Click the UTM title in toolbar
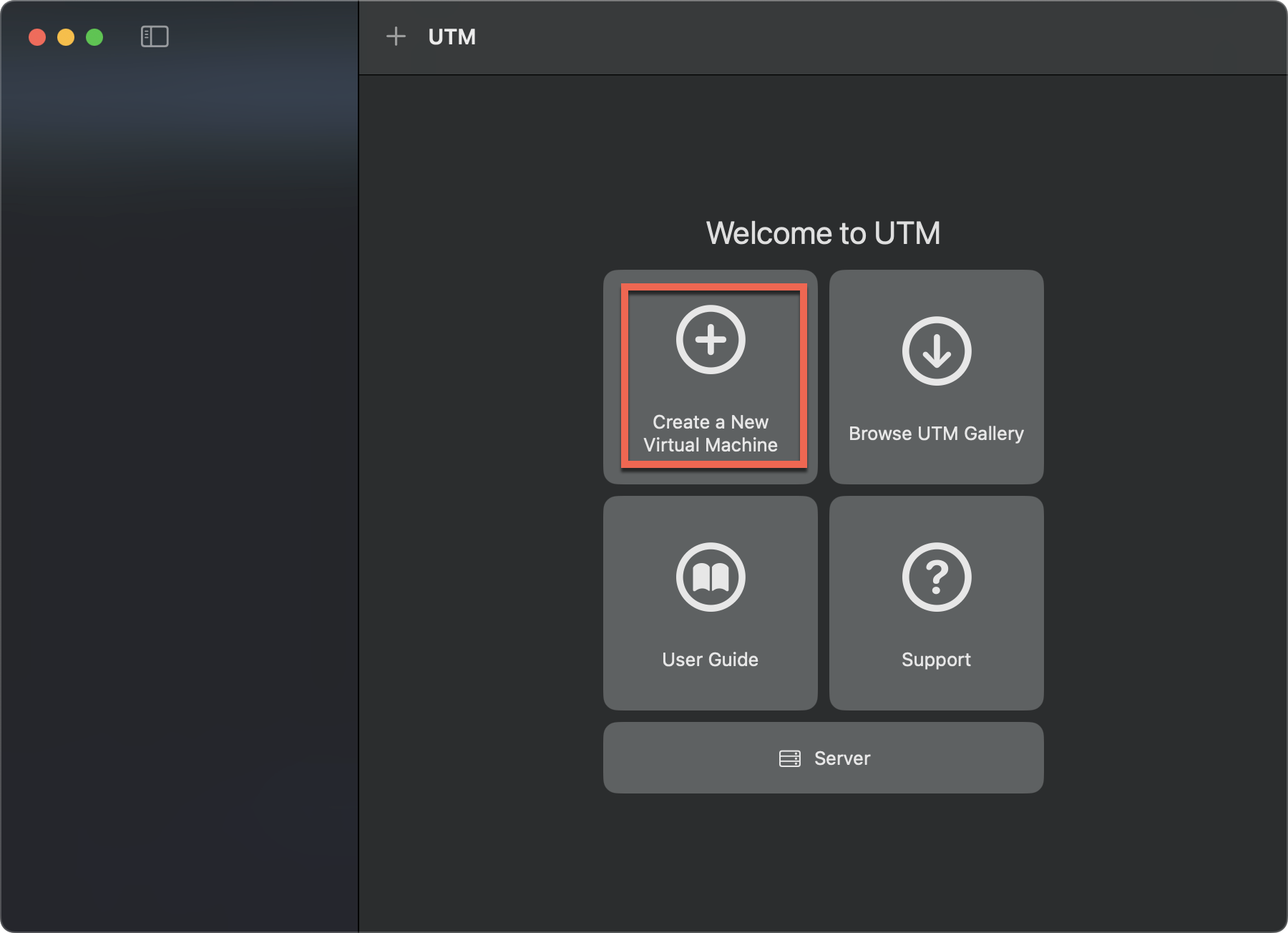 [x=452, y=37]
